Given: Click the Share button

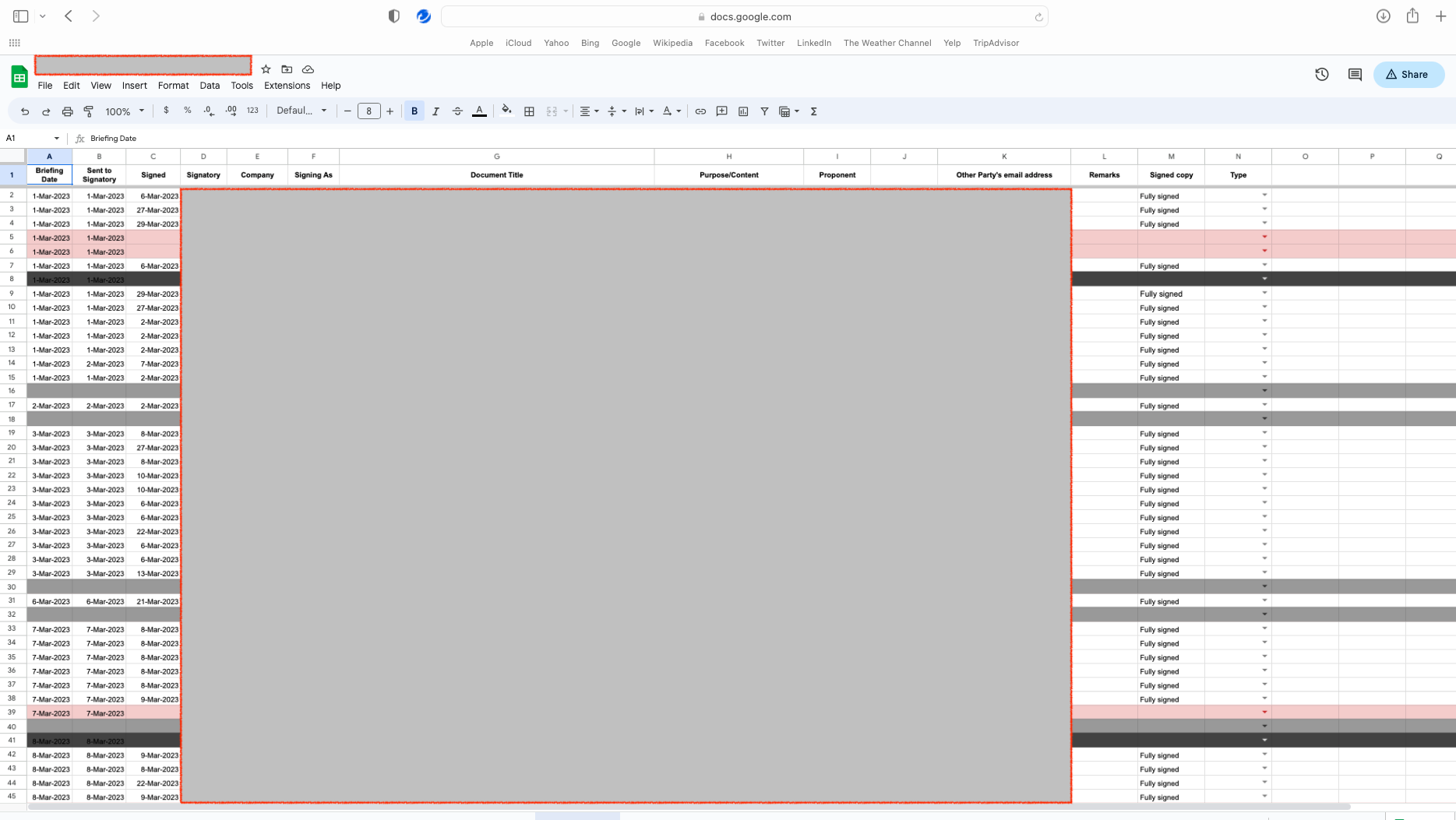Looking at the screenshot, I should coord(1408,75).
